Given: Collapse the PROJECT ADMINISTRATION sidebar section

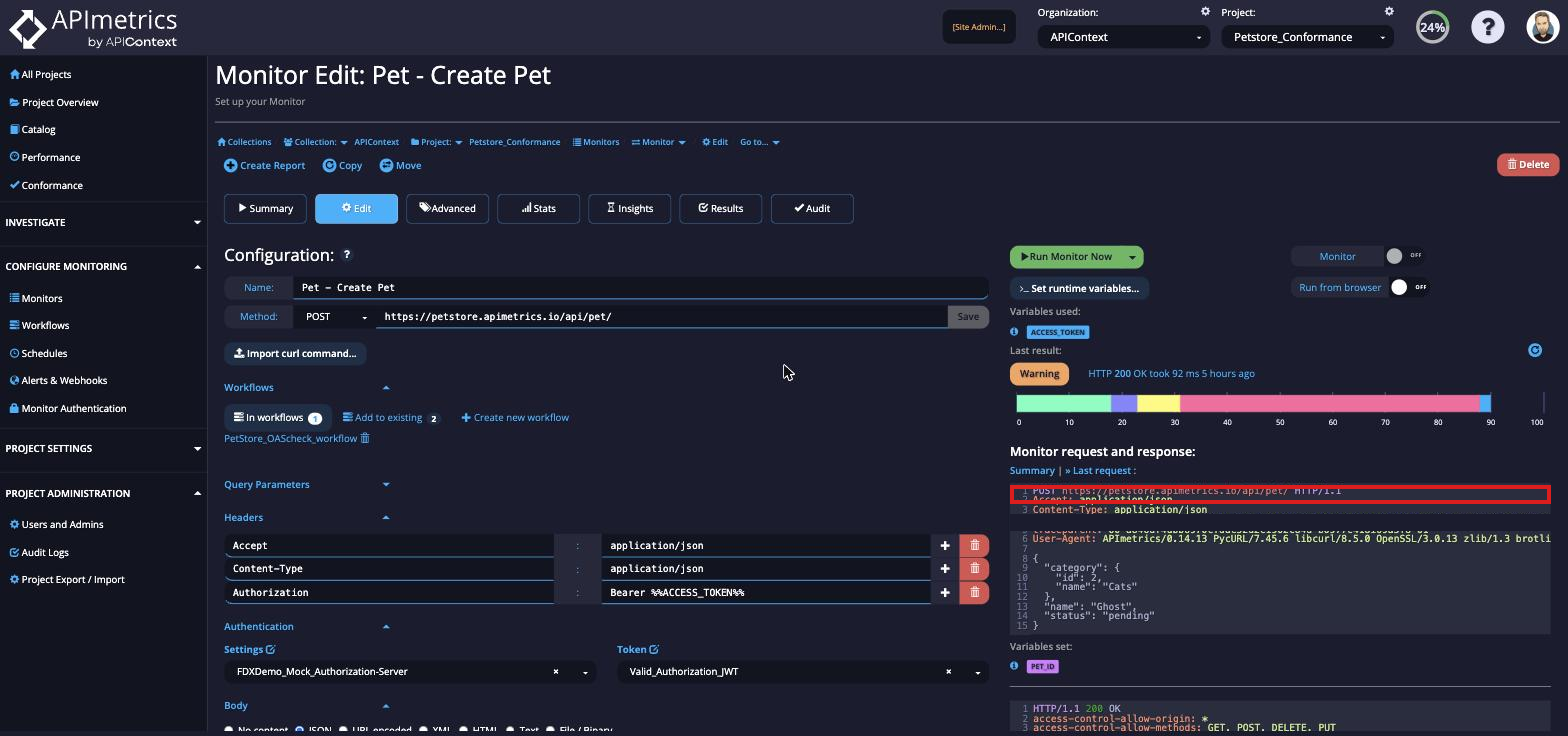Looking at the screenshot, I should pos(197,493).
